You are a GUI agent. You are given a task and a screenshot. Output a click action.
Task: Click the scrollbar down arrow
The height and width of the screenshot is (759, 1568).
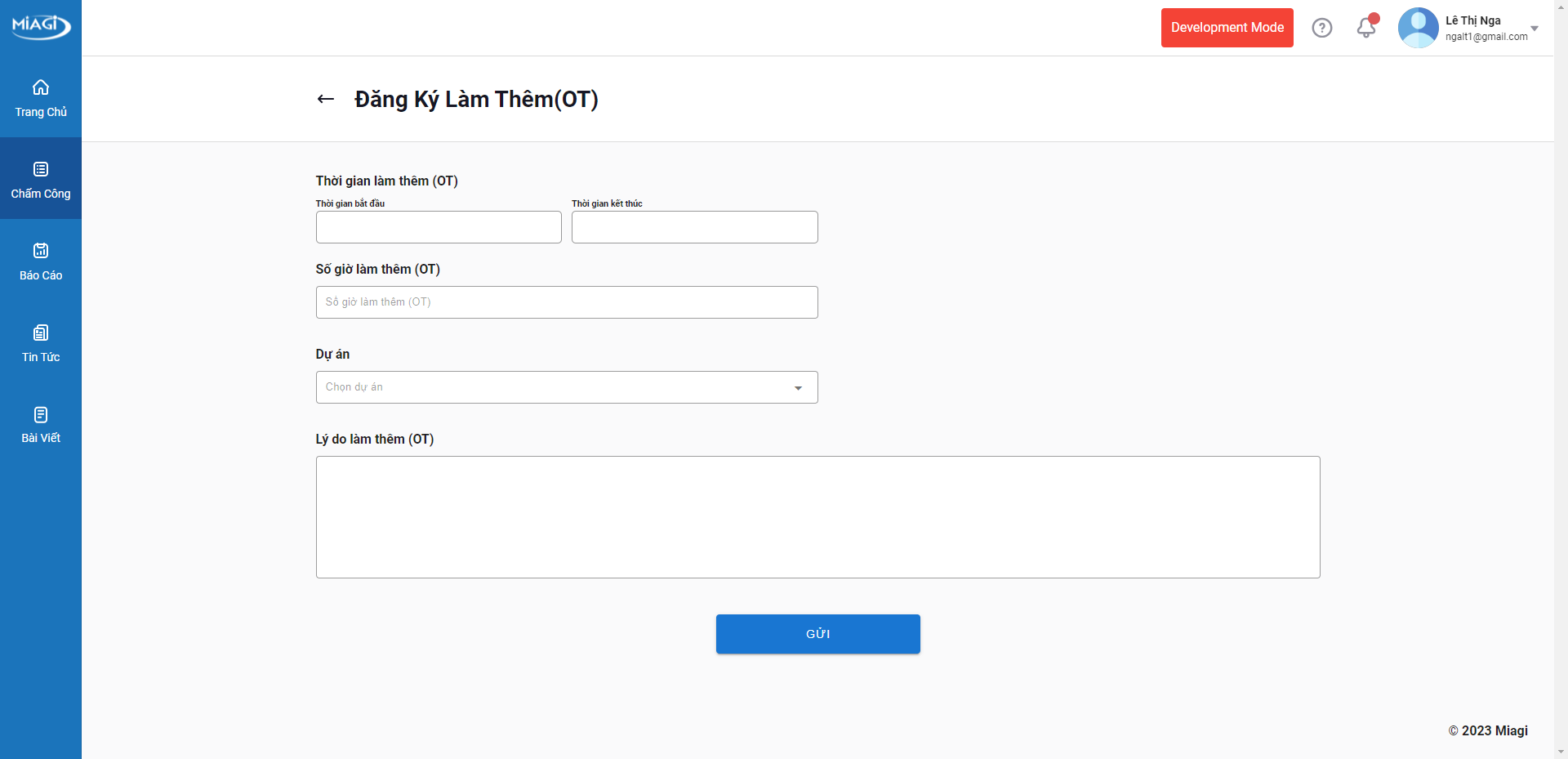tap(1561, 752)
